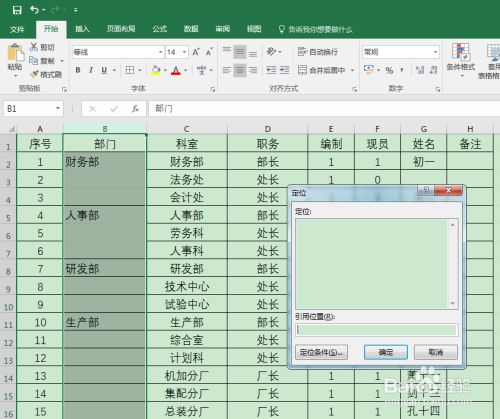500x419 pixels.
Task: Open the Merge & Center dropdown arrow
Action: coord(352,70)
